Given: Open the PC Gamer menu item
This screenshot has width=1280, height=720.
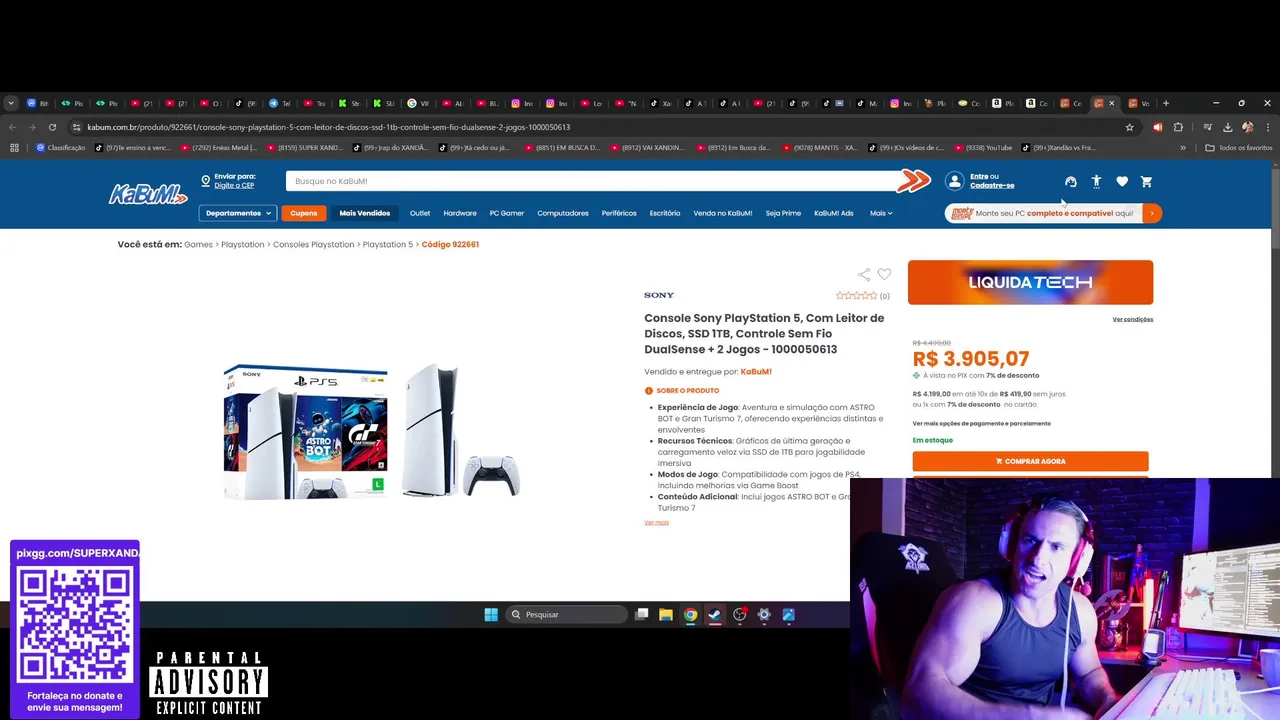Looking at the screenshot, I should tap(507, 213).
